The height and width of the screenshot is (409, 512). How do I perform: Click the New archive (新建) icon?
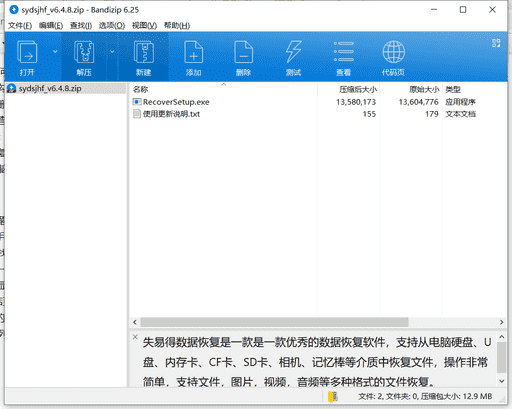144,52
